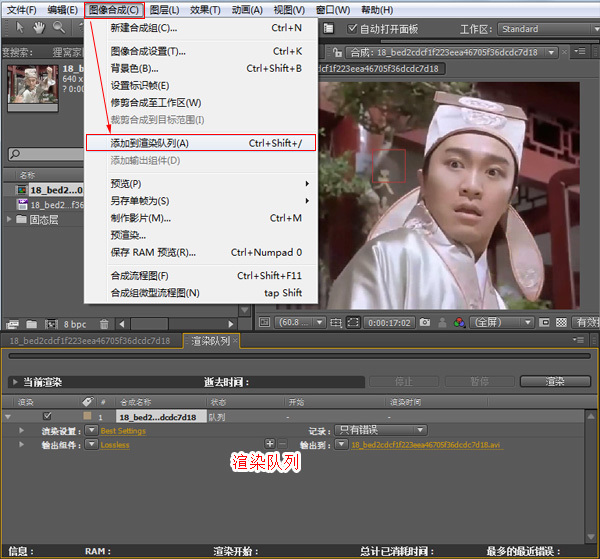The image size is (600, 559).
Task: Choose 添加到渲染队列(A) menu item
Action: [201, 143]
